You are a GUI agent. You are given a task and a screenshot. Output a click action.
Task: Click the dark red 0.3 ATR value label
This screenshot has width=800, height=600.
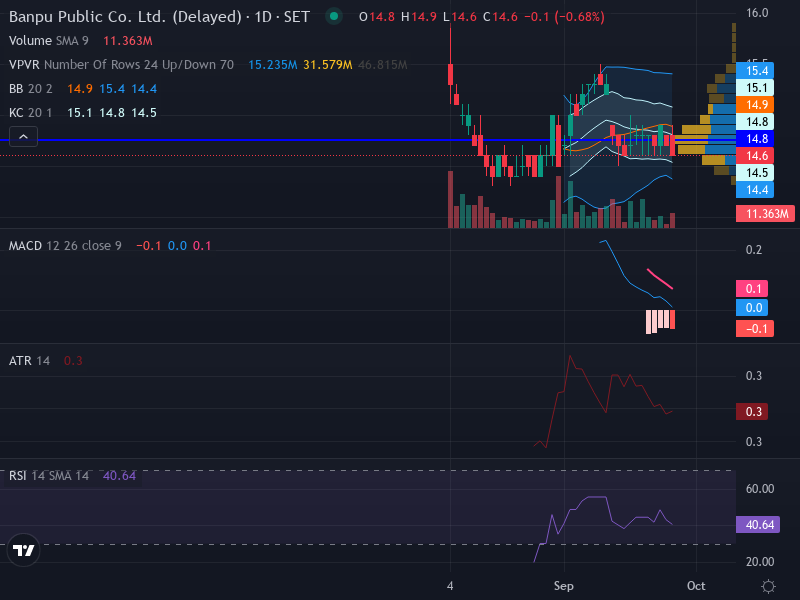(x=752, y=412)
